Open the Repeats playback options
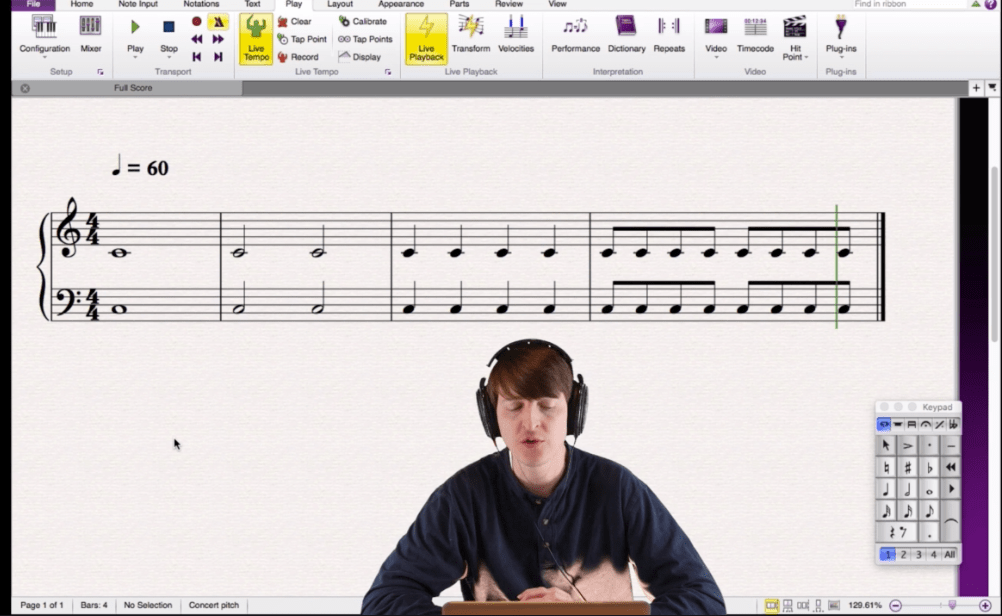This screenshot has width=1002, height=616. click(x=669, y=34)
